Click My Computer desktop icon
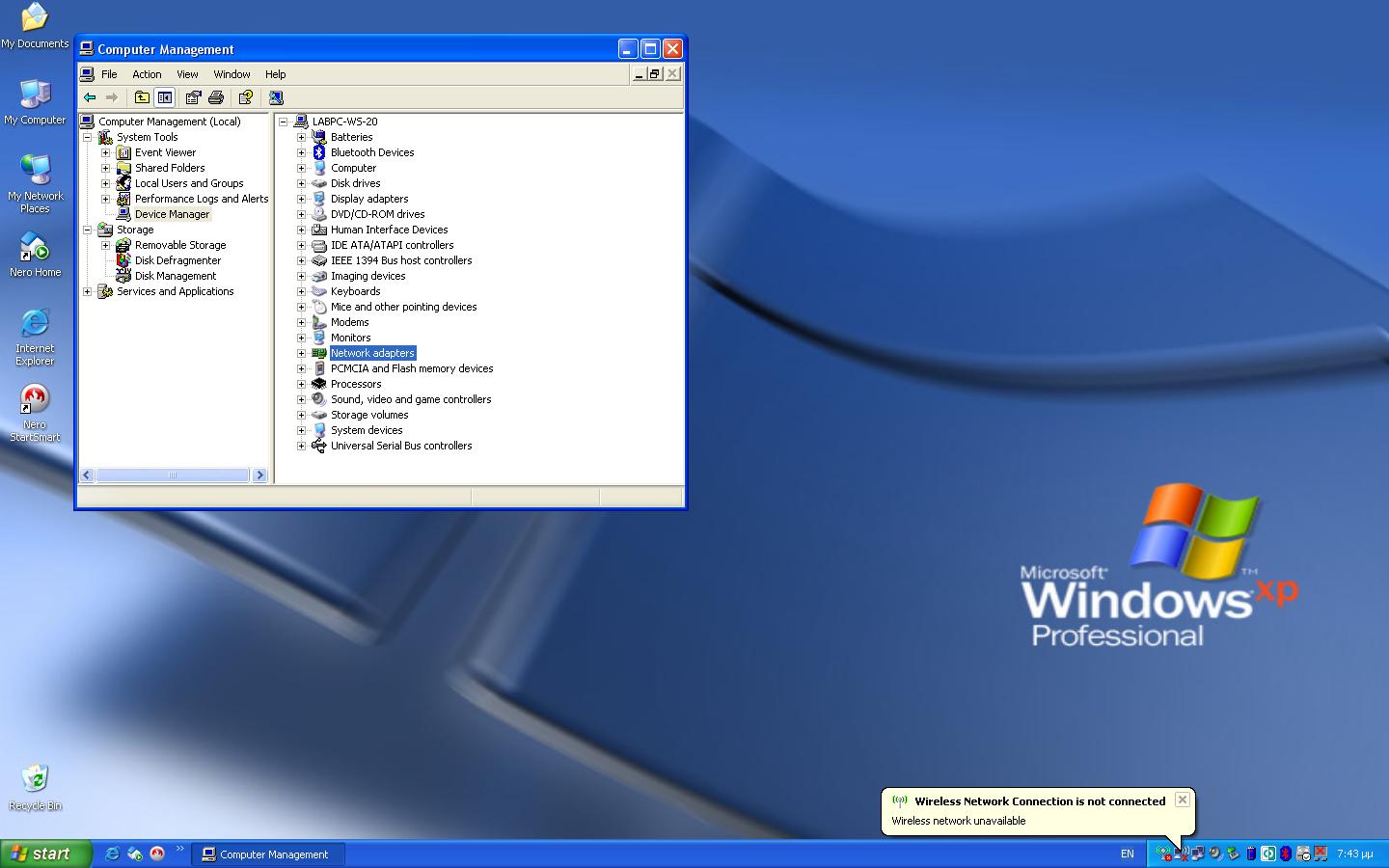The image size is (1389, 868). coord(35,101)
